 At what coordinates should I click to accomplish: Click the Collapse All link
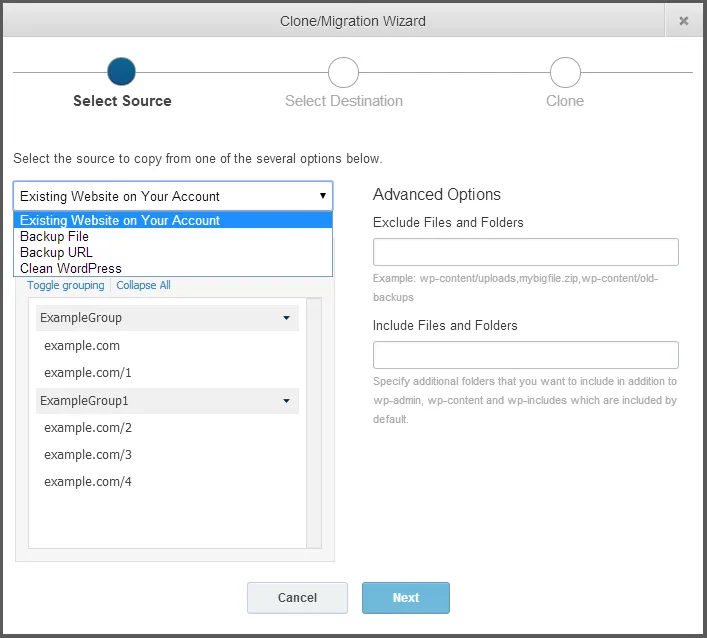click(143, 286)
